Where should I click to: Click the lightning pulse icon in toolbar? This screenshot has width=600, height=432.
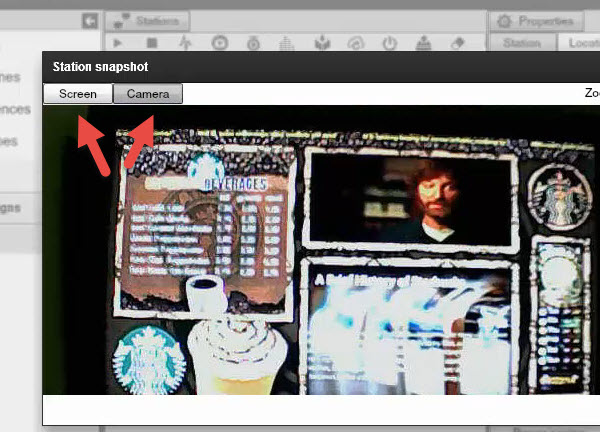(186, 43)
